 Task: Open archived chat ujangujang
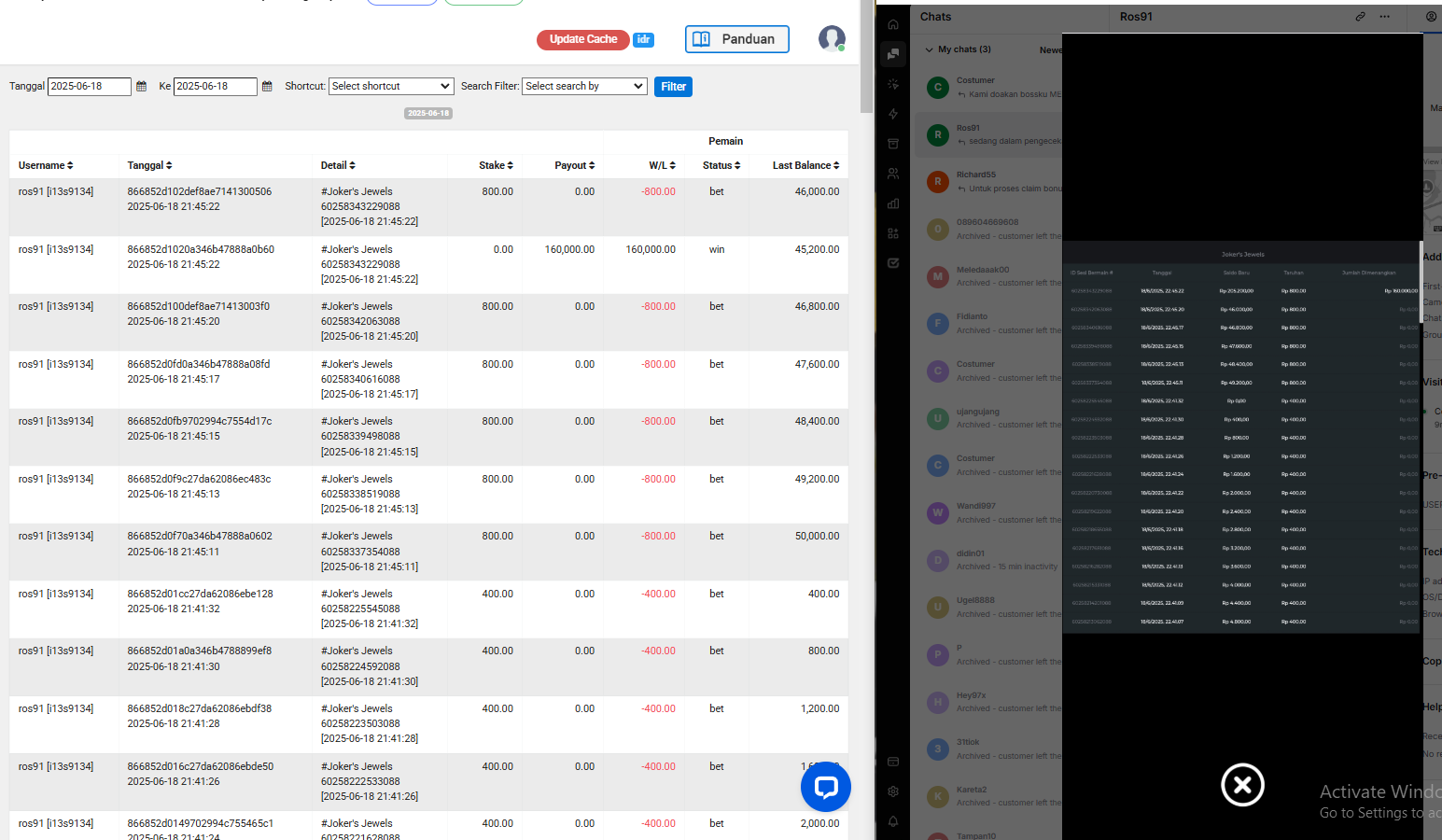(988, 418)
